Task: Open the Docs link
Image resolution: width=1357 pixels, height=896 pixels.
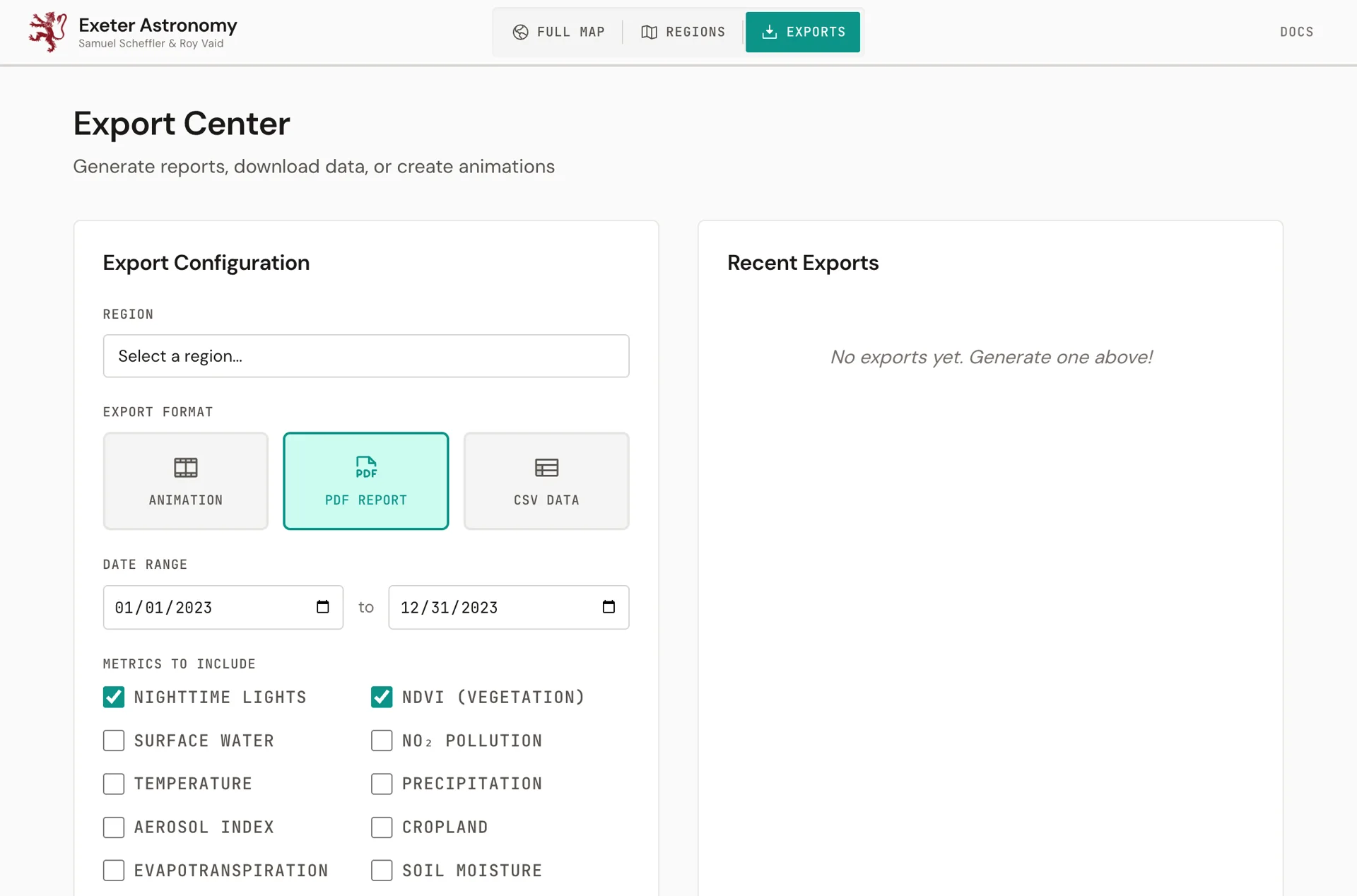Action: pyautogui.click(x=1296, y=32)
